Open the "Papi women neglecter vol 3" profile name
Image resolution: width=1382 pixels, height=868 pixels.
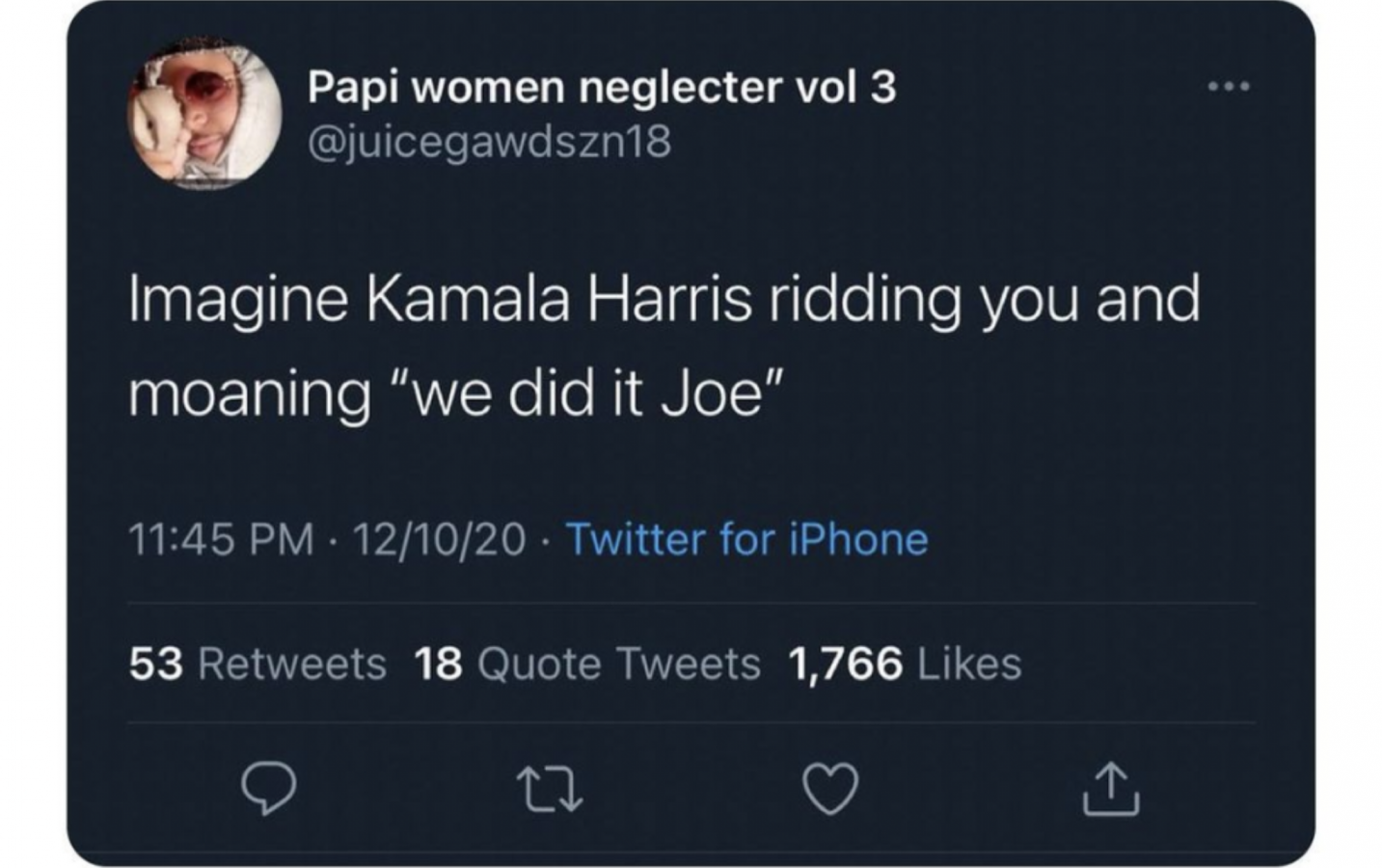(602, 88)
